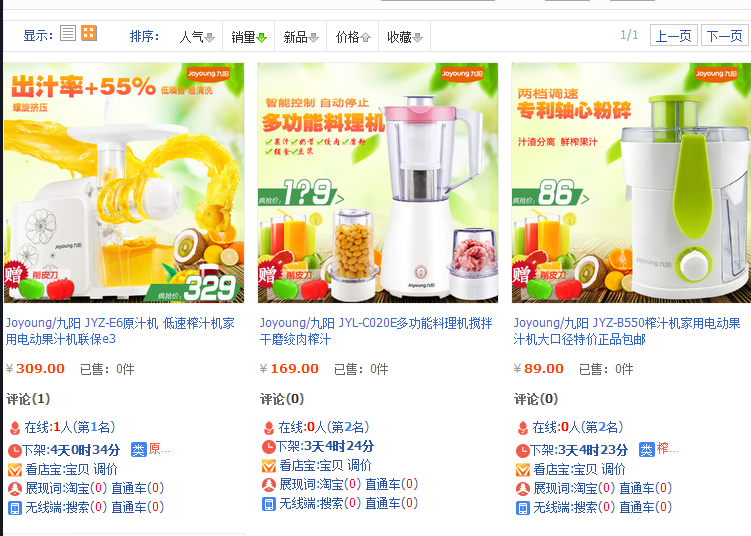The image size is (751, 536).
Task: Click the clock icon beside 下架:3天4时24分
Action: [x=268, y=446]
